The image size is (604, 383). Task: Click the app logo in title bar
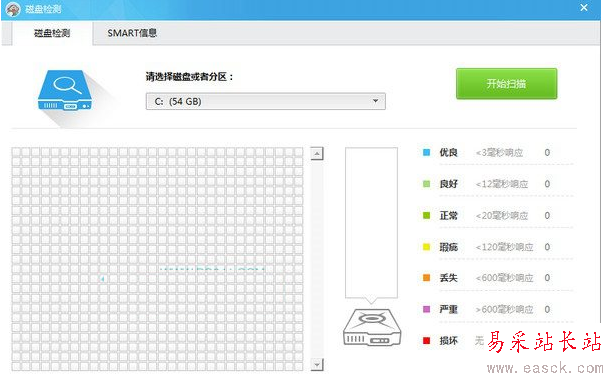(x=13, y=9)
